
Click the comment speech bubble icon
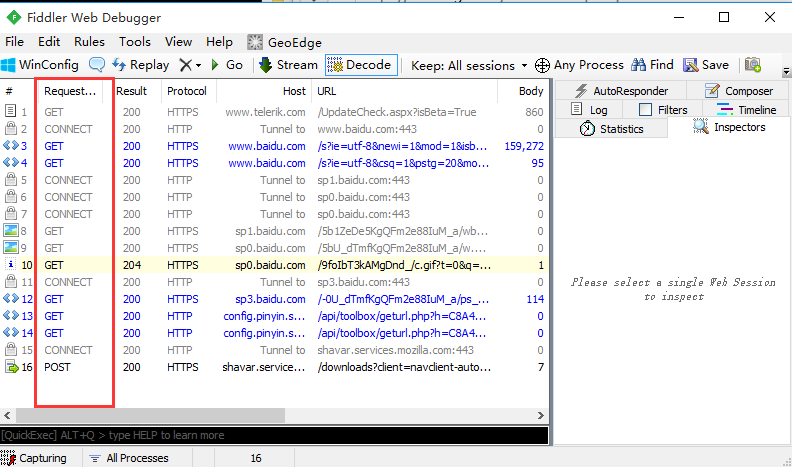97,65
